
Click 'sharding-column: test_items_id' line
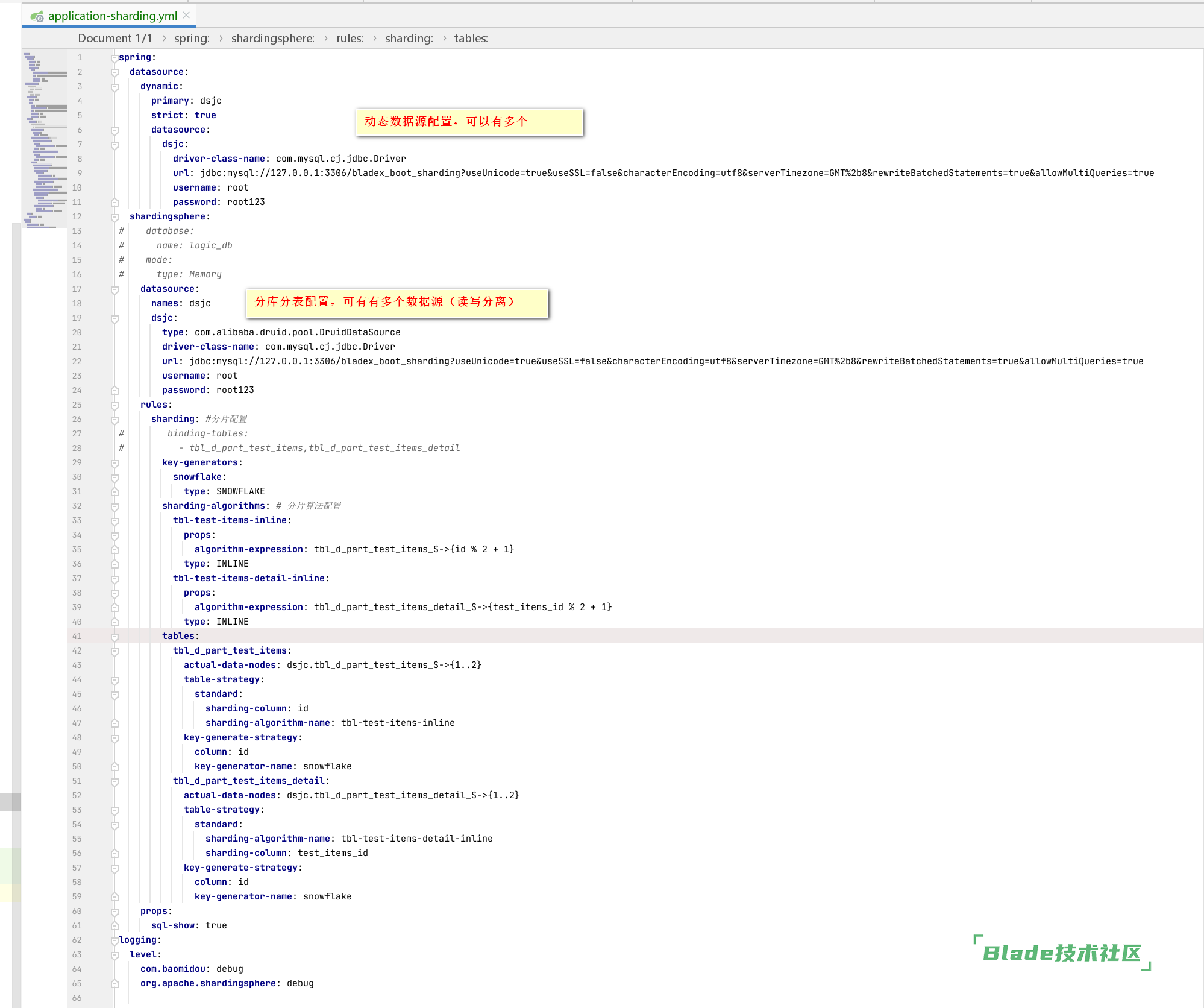click(286, 853)
